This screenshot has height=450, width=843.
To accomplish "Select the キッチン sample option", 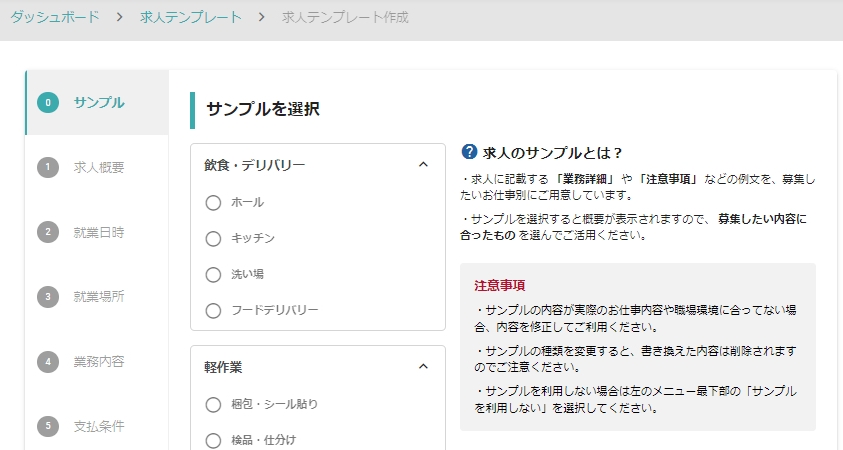I will coord(212,239).
